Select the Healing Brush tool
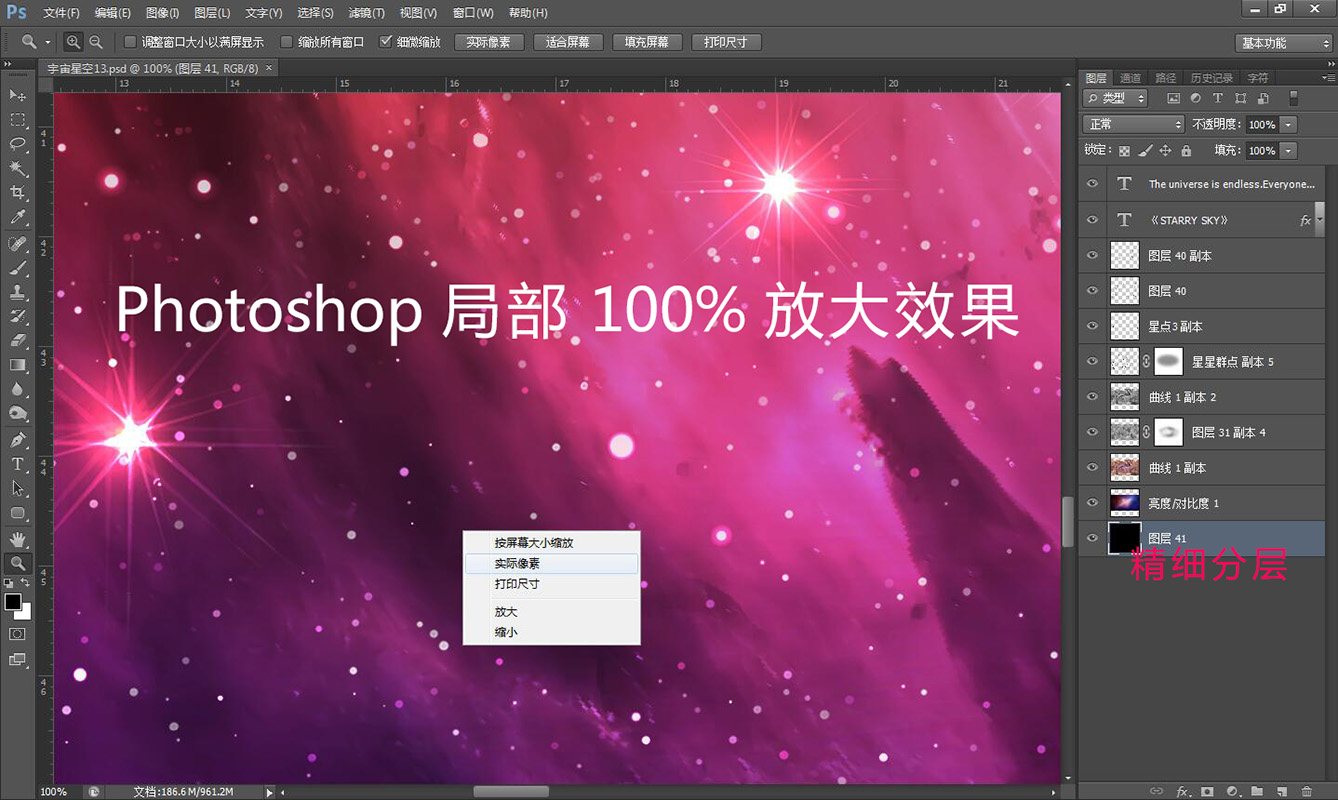This screenshot has height=800, width=1338. (x=17, y=244)
